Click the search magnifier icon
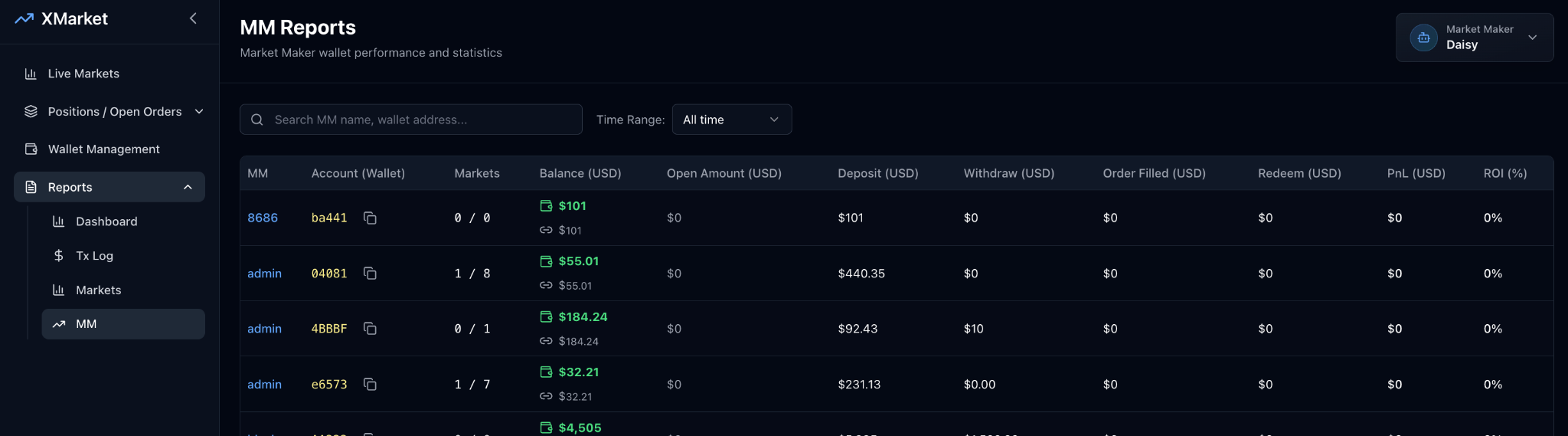This screenshot has width=1568, height=436. 257,120
